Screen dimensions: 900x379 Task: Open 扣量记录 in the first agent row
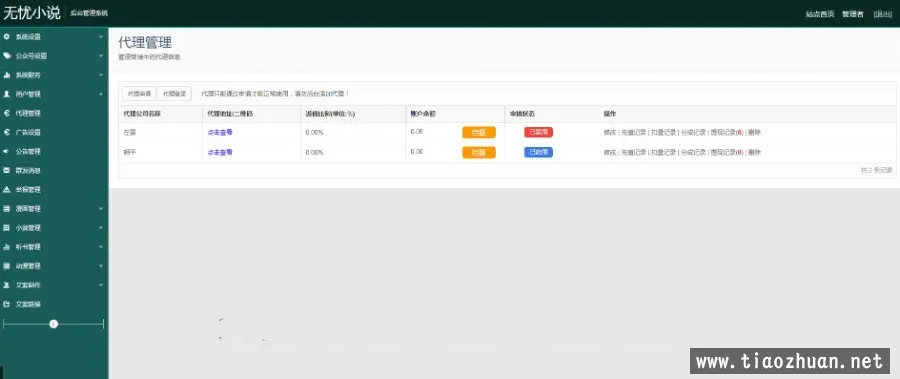point(664,133)
